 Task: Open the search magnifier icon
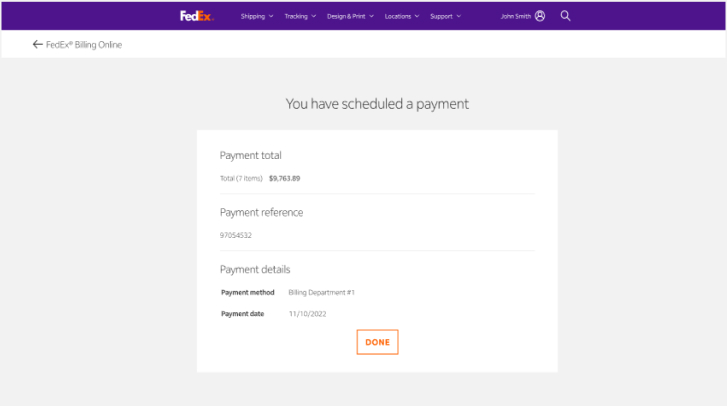(566, 16)
